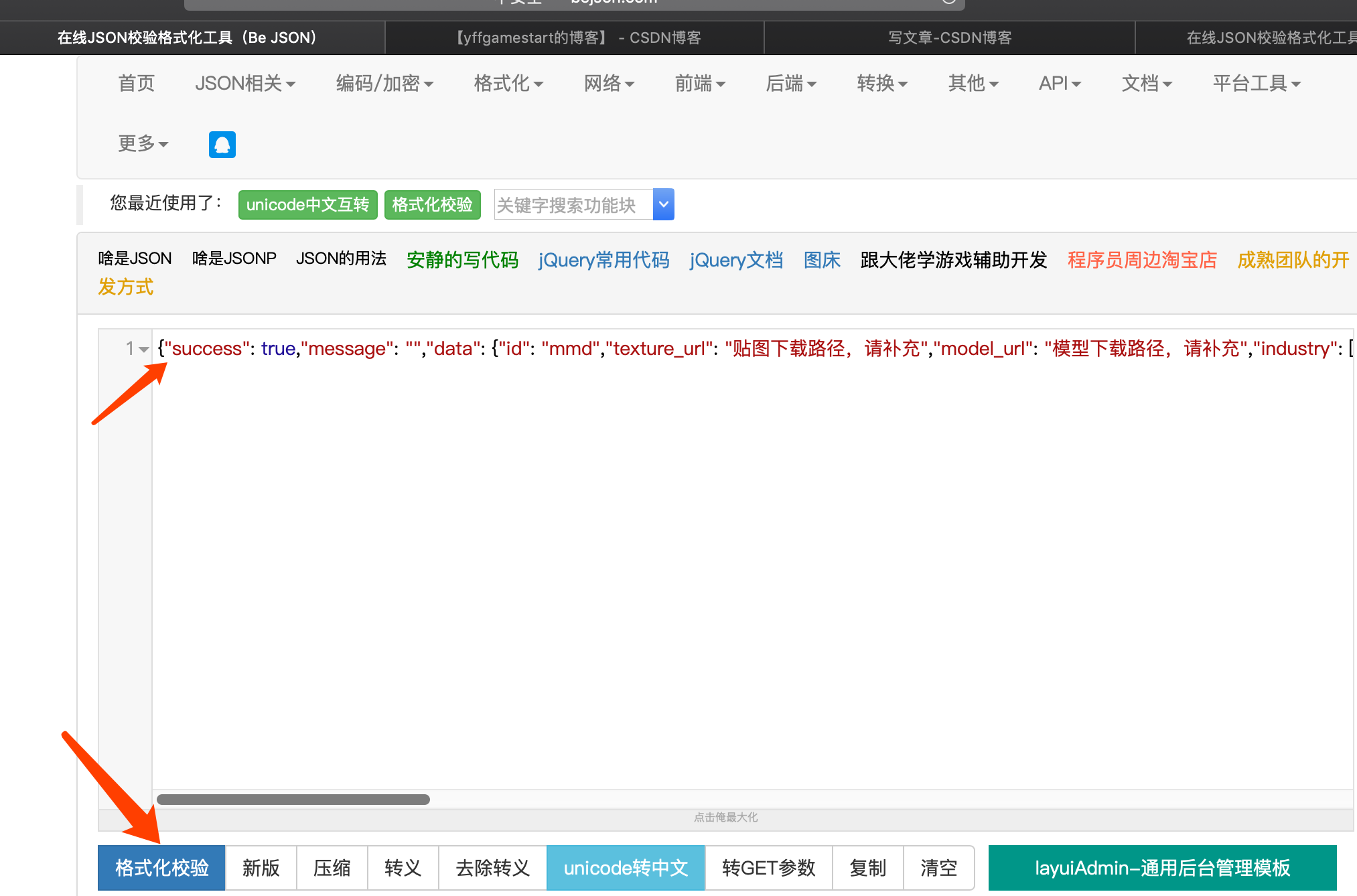This screenshot has width=1357, height=896.
Task: Focus the 关键字搜索功能块 search field
Action: coord(573,204)
